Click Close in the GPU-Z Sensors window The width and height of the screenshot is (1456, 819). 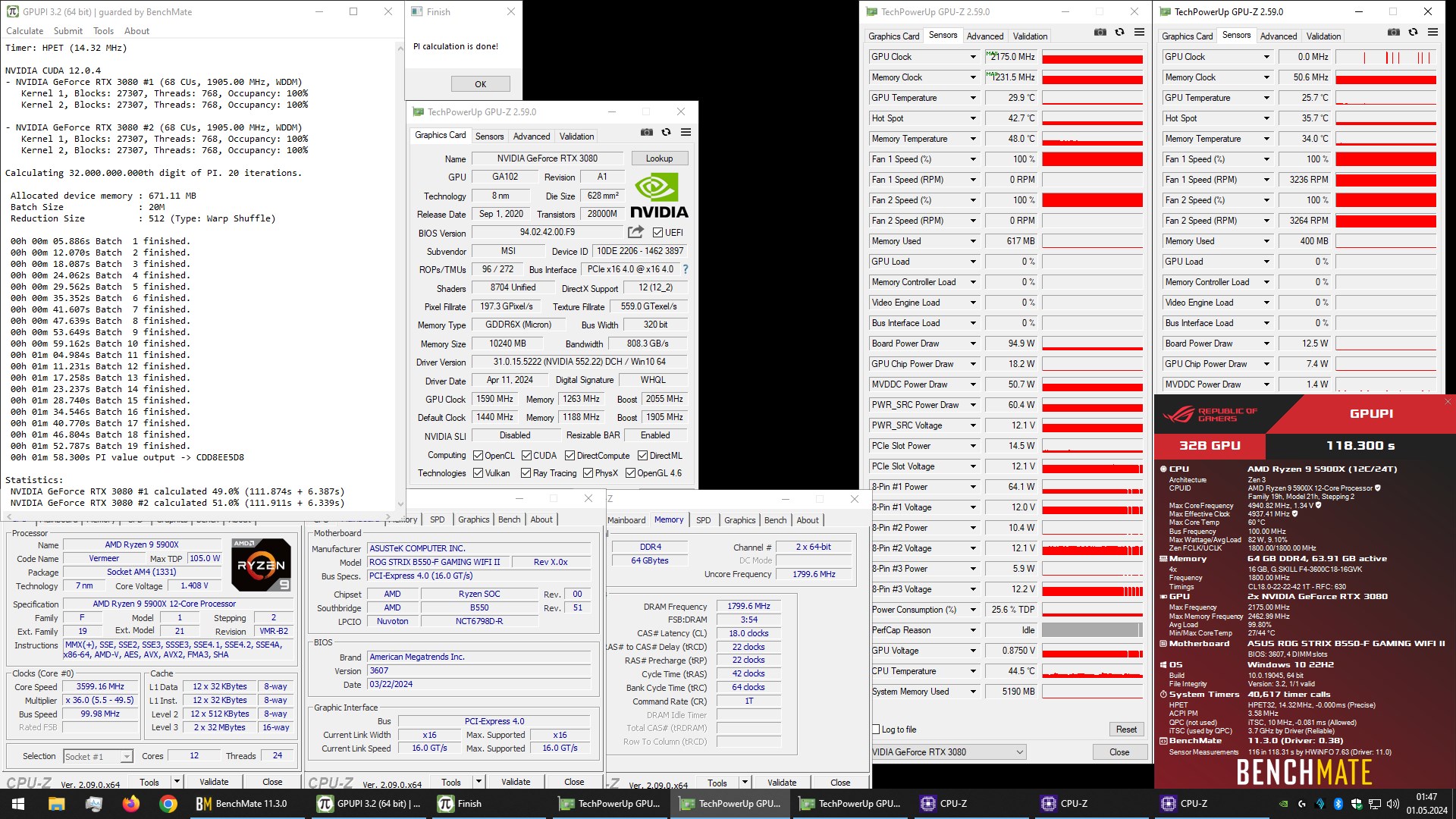[x=1119, y=752]
